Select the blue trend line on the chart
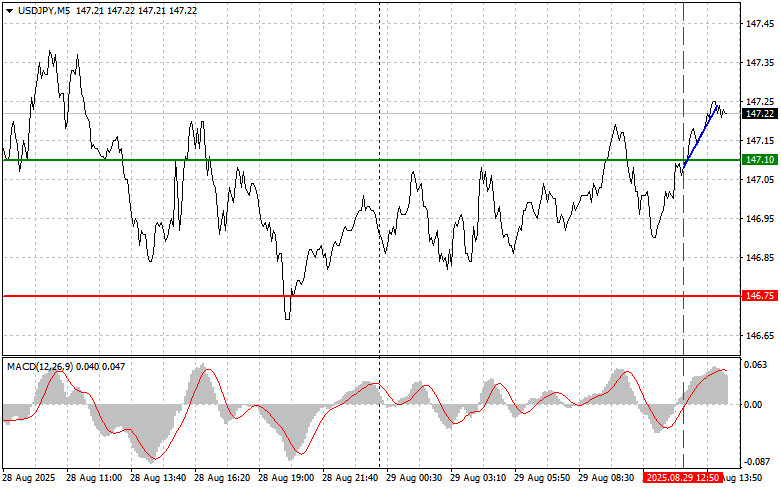The image size is (781, 489). coord(700,137)
